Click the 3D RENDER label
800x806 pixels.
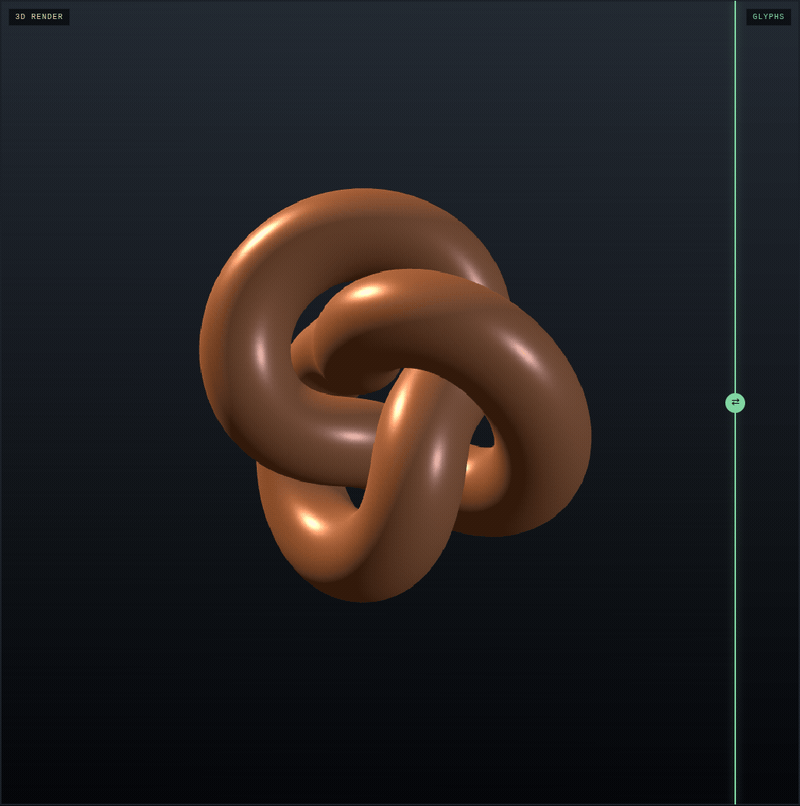point(39,16)
